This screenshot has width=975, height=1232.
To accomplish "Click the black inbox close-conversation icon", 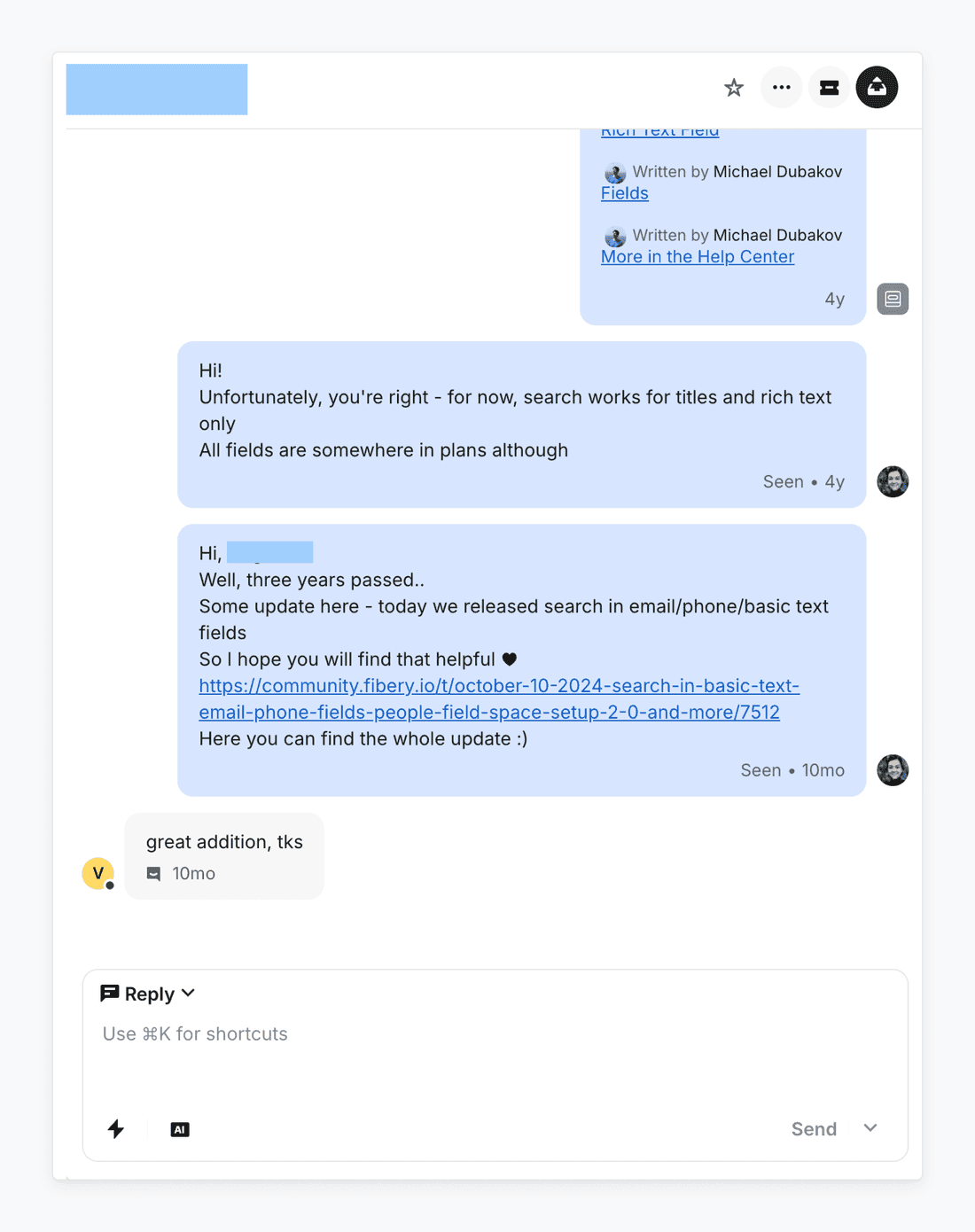I will pyautogui.click(x=877, y=88).
